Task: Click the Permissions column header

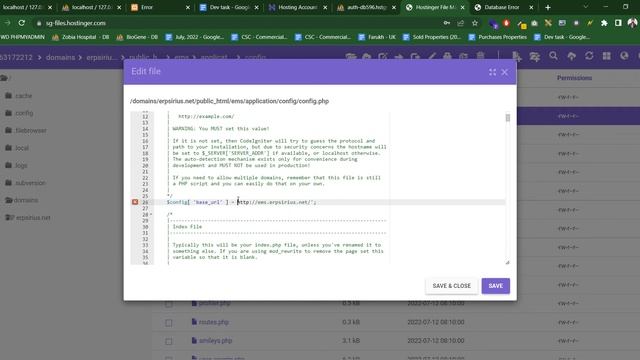Action: coord(574,78)
